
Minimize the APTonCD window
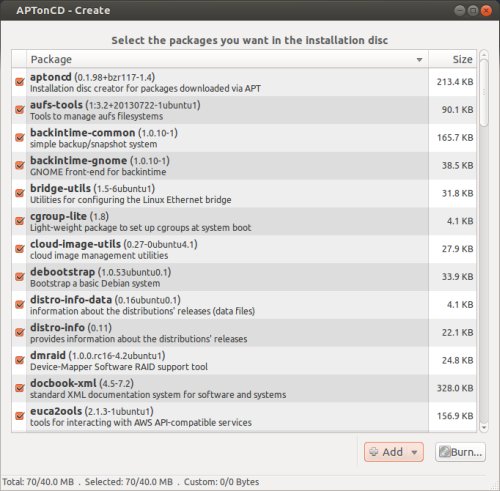[460, 11]
